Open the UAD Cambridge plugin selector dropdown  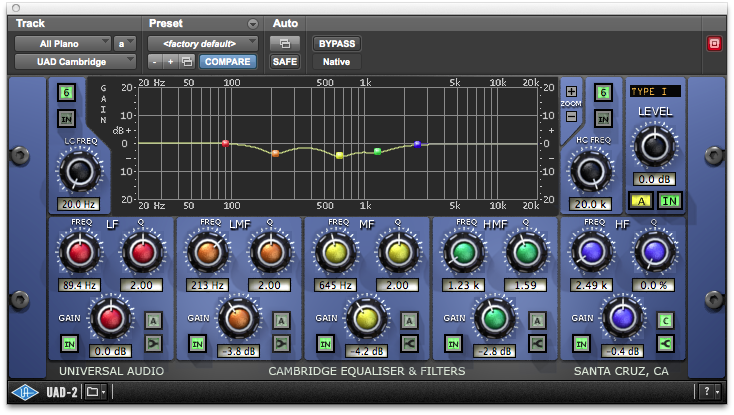point(75,62)
